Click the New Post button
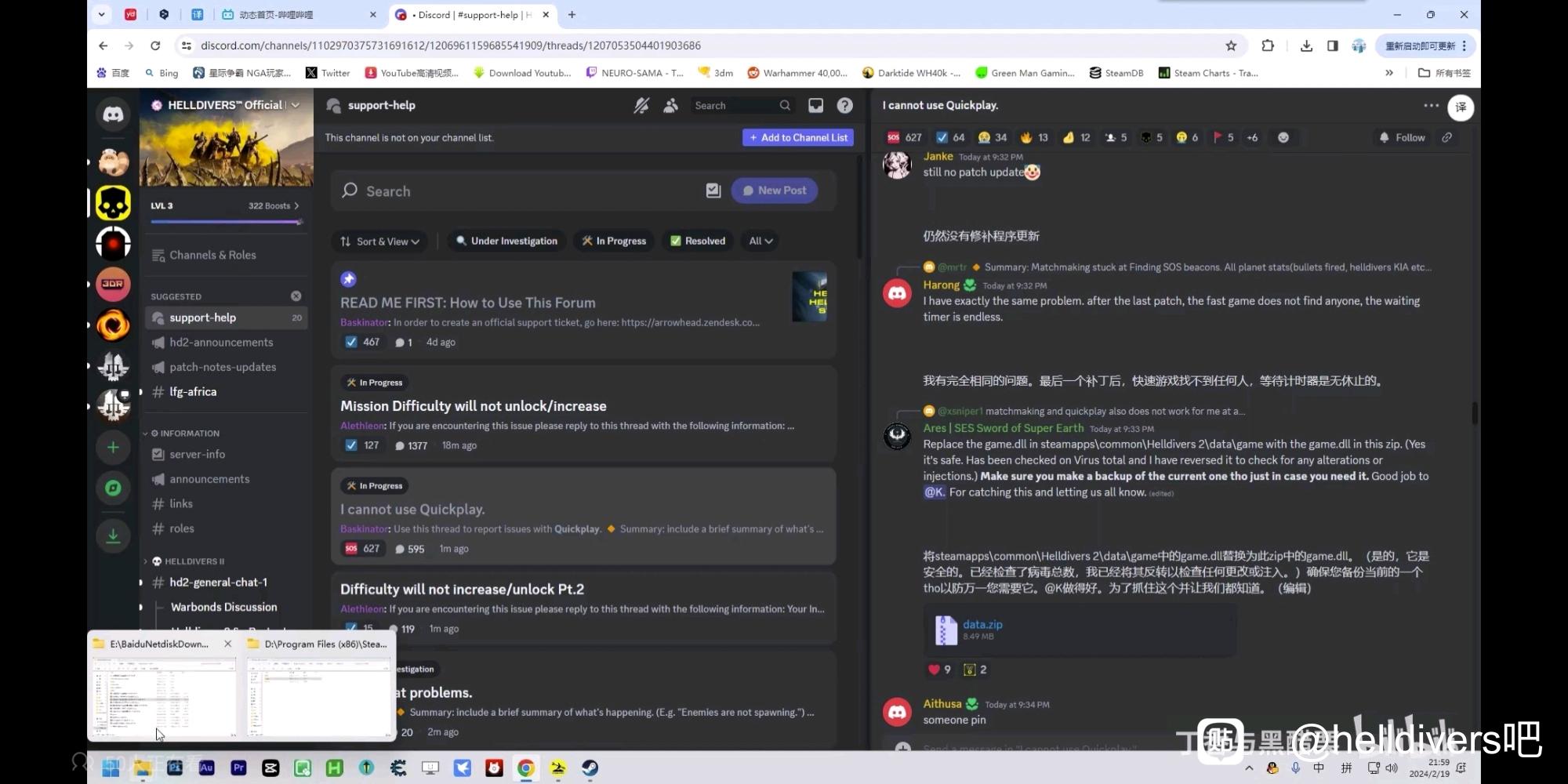Image resolution: width=1568 pixels, height=784 pixels. coord(774,191)
